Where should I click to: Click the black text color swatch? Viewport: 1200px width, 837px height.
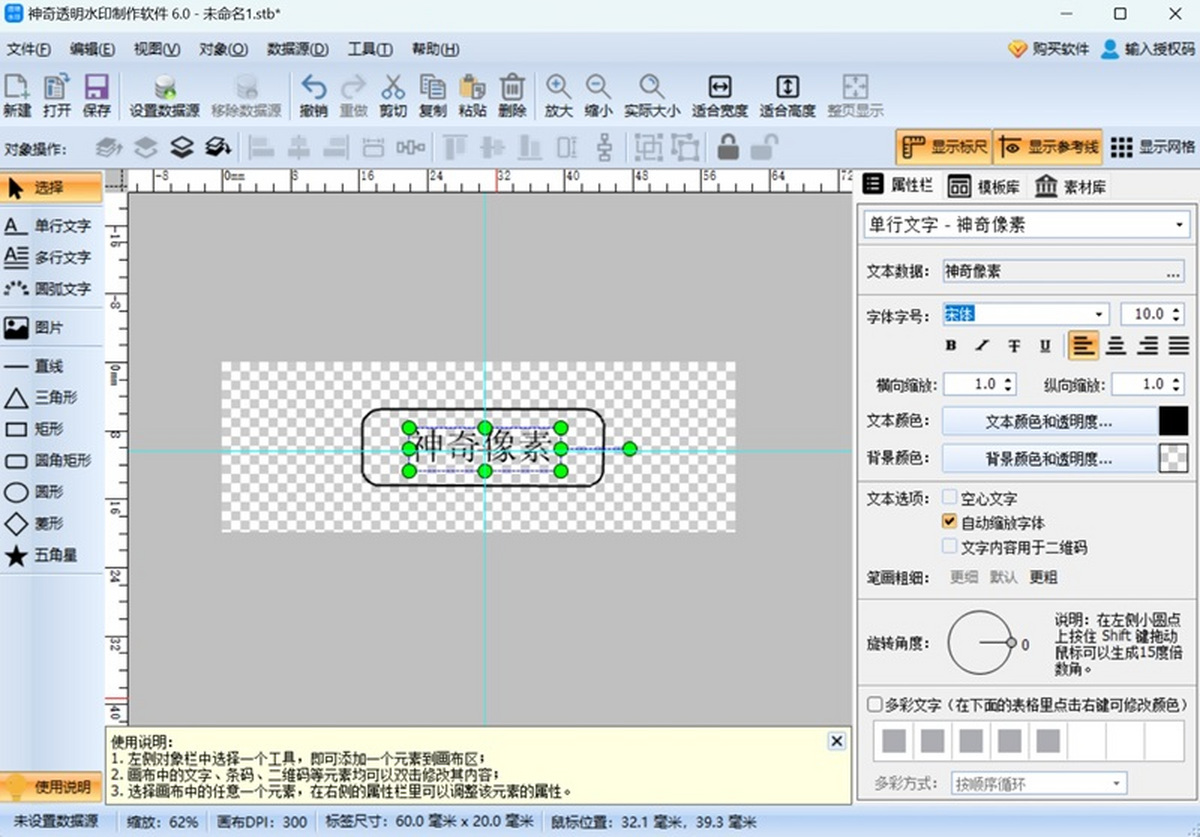(x=1173, y=421)
